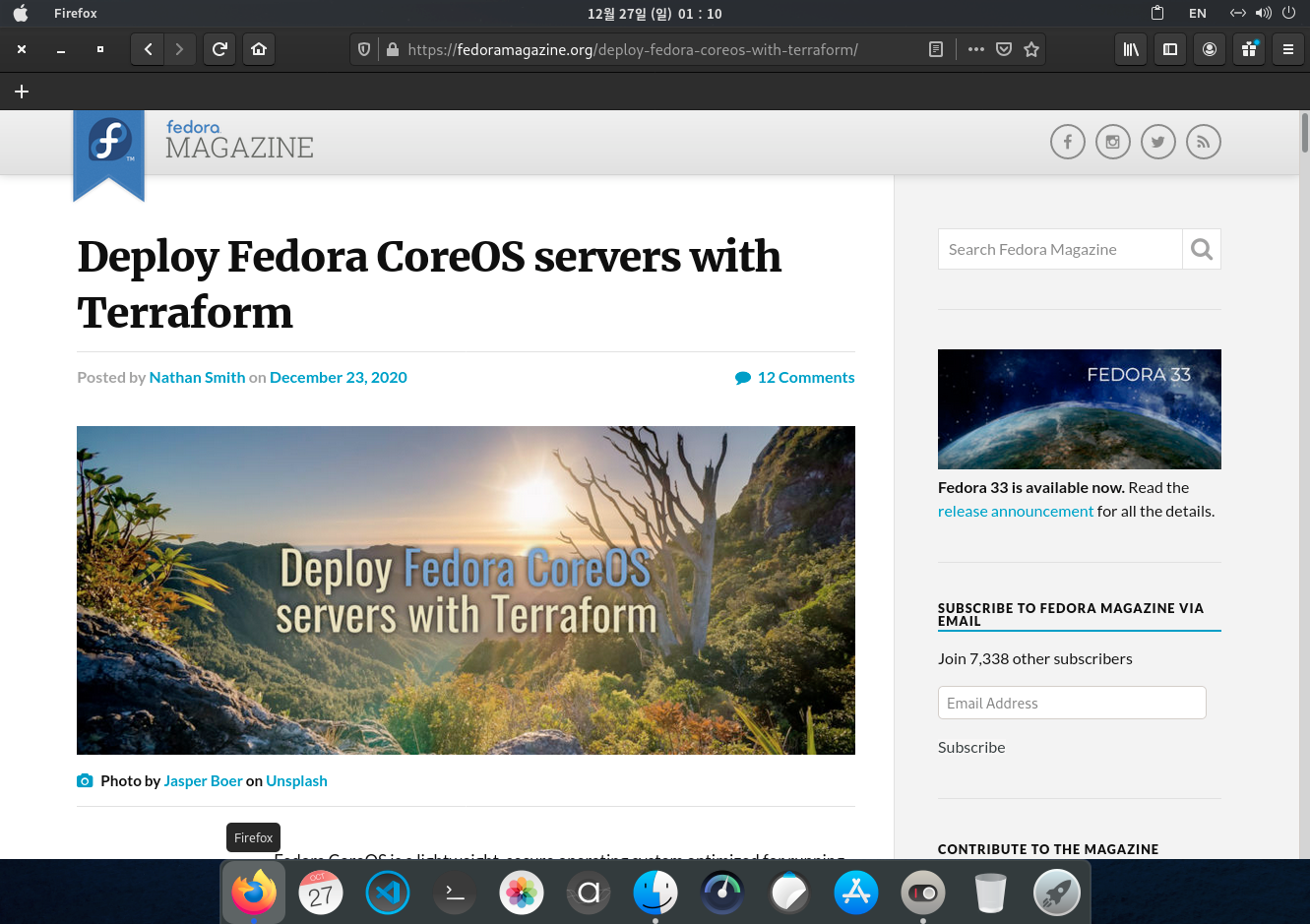Open Fedora Magazine Twitter icon
Screen dimensions: 1310x924
[x=1158, y=142]
